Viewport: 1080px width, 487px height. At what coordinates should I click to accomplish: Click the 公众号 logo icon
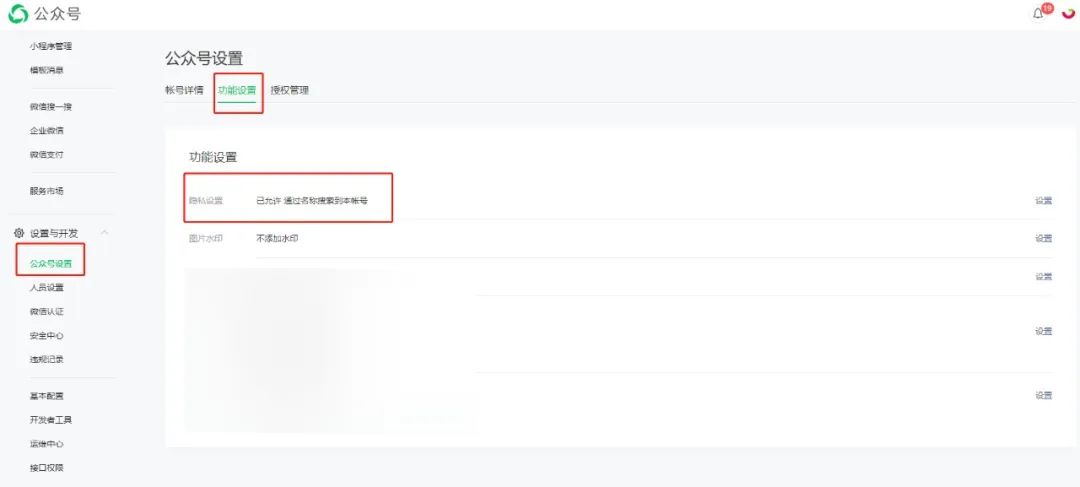[x=19, y=14]
